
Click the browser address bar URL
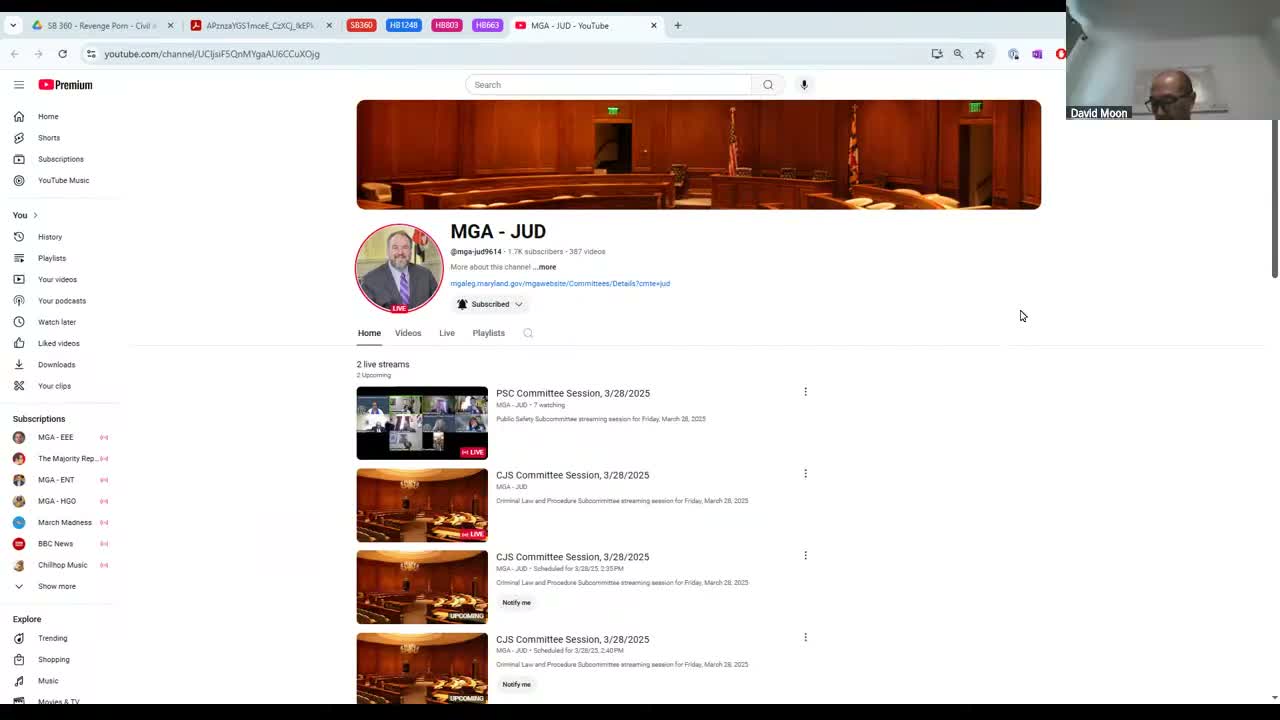tap(212, 54)
